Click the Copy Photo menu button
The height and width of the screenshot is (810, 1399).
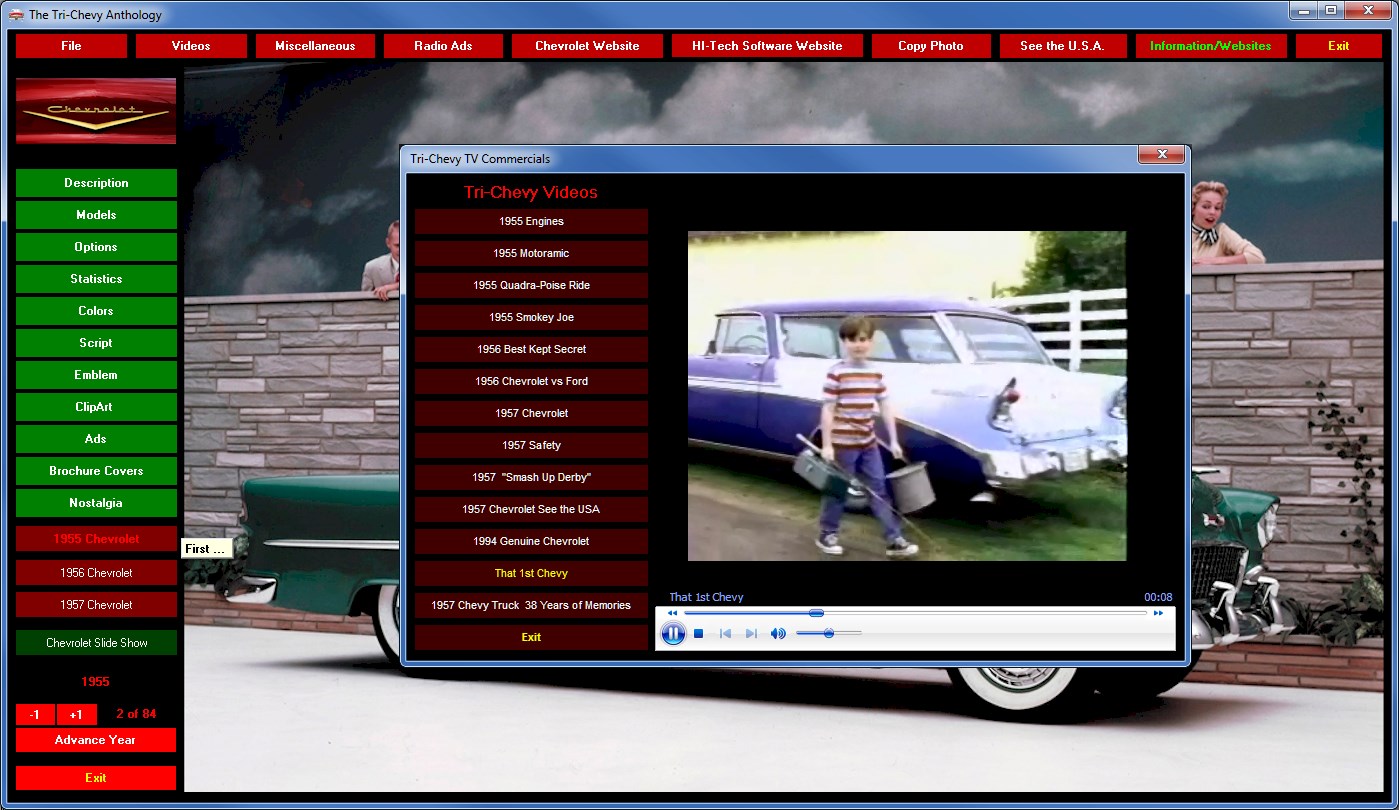point(931,46)
